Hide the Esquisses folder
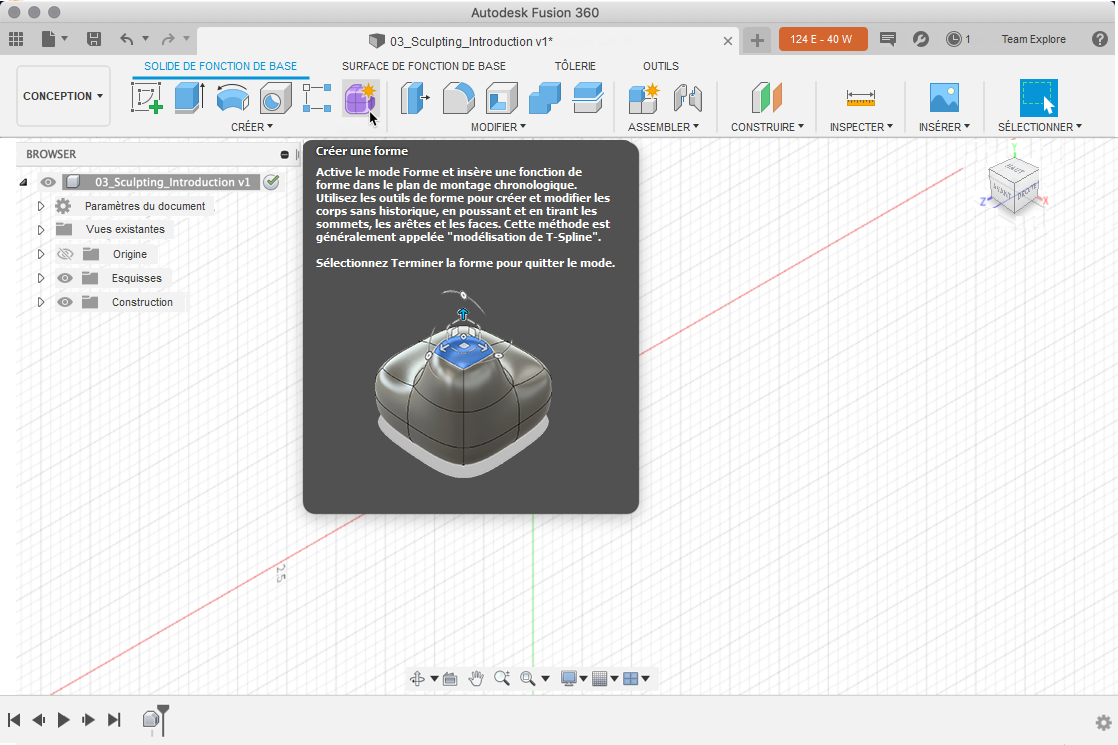 click(x=65, y=279)
